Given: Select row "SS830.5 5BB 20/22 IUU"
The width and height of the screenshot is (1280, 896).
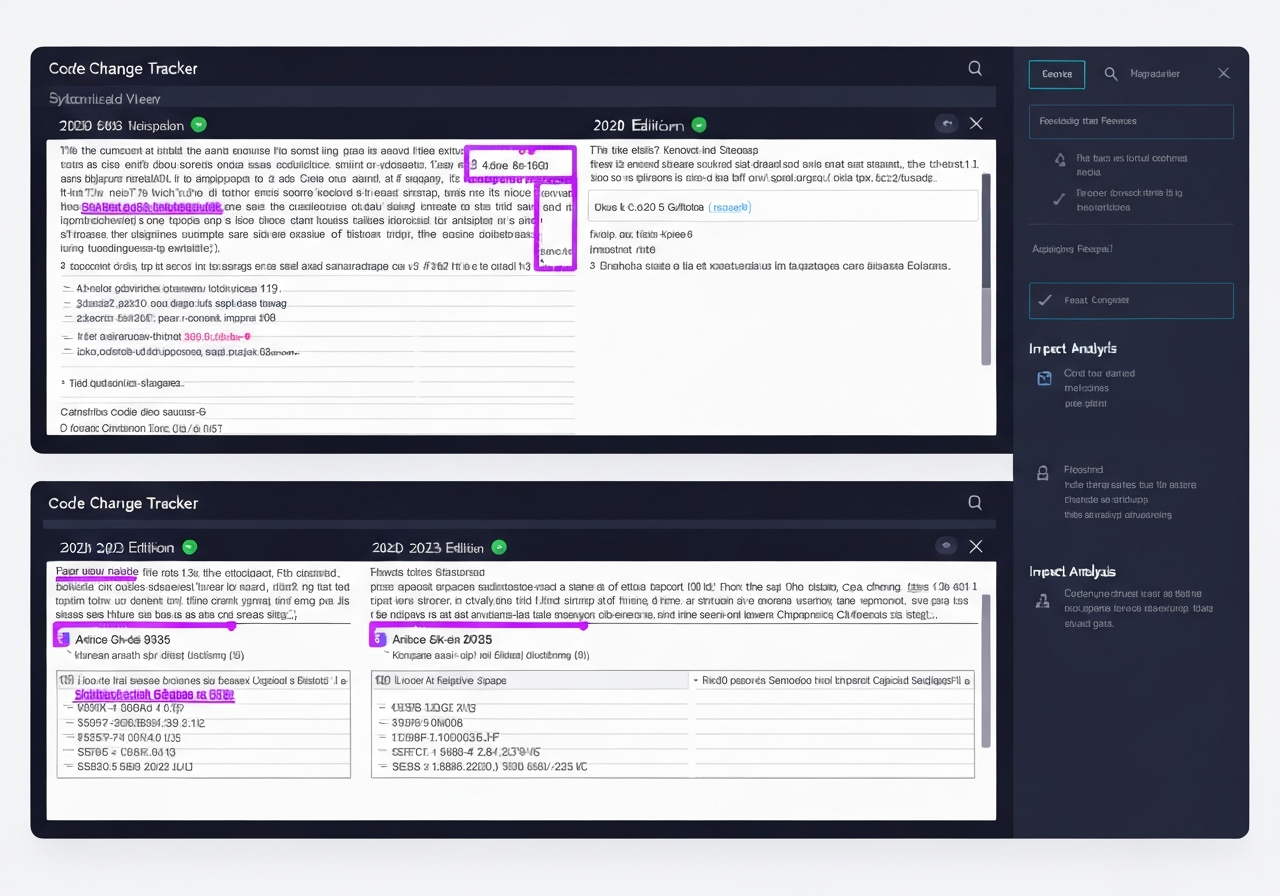Looking at the screenshot, I should (x=204, y=767).
